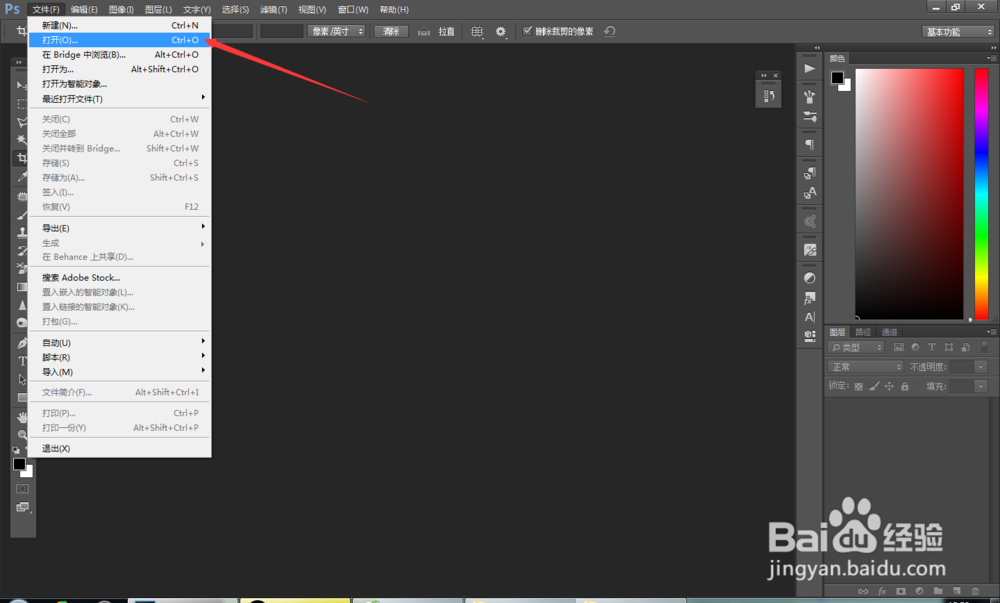This screenshot has height=603, width=1000.
Task: Select the Zoom magnifier tool
Action: 22,435
